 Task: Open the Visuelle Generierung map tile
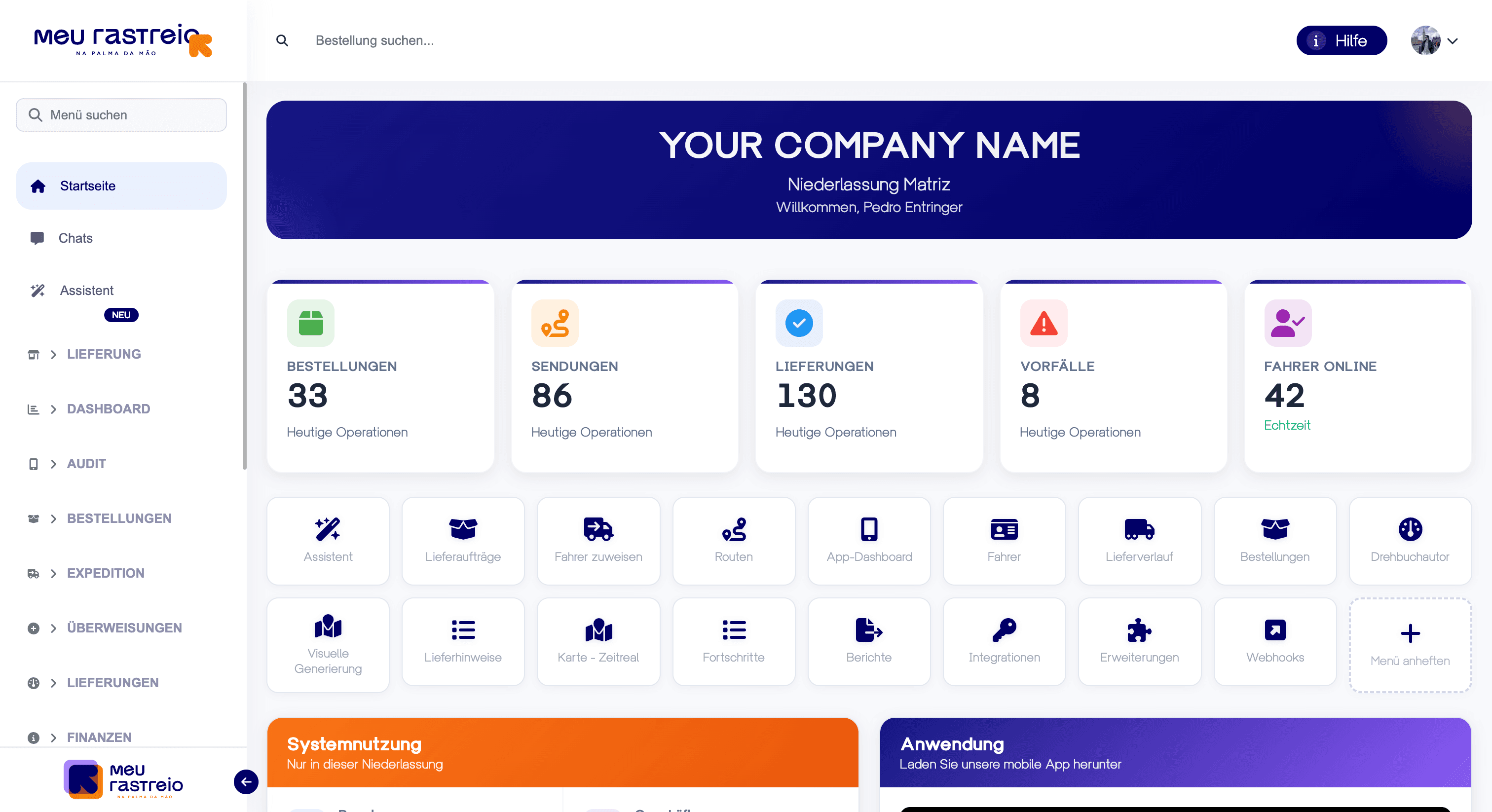coord(328,645)
